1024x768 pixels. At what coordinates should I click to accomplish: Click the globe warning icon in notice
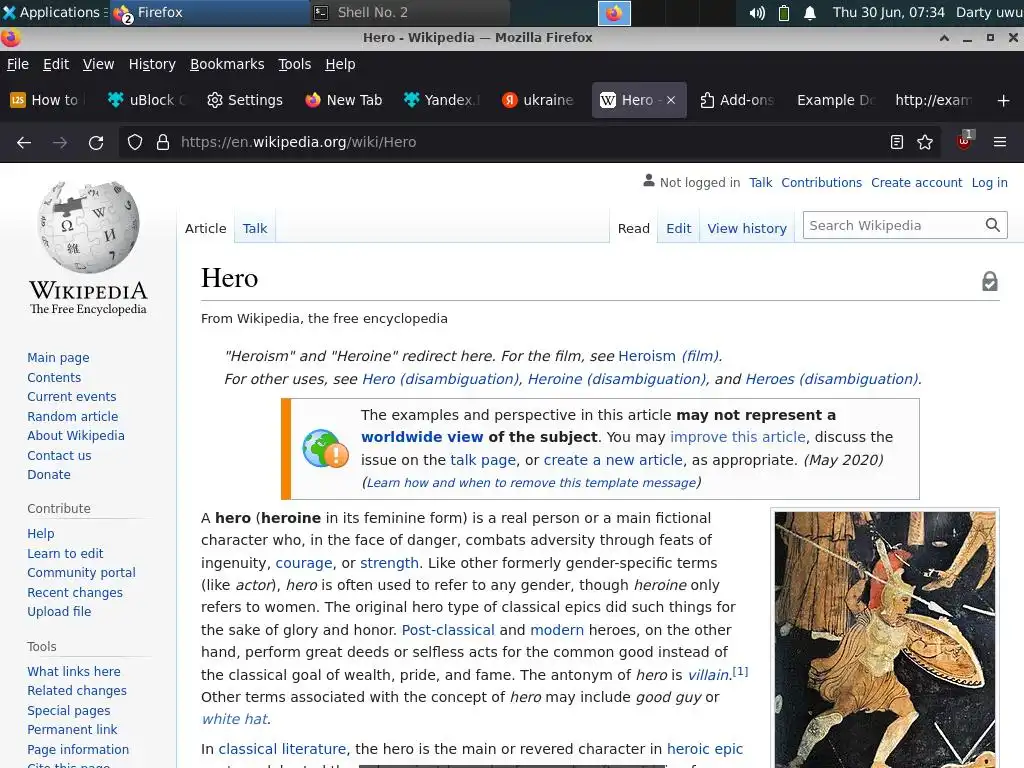[325, 449]
